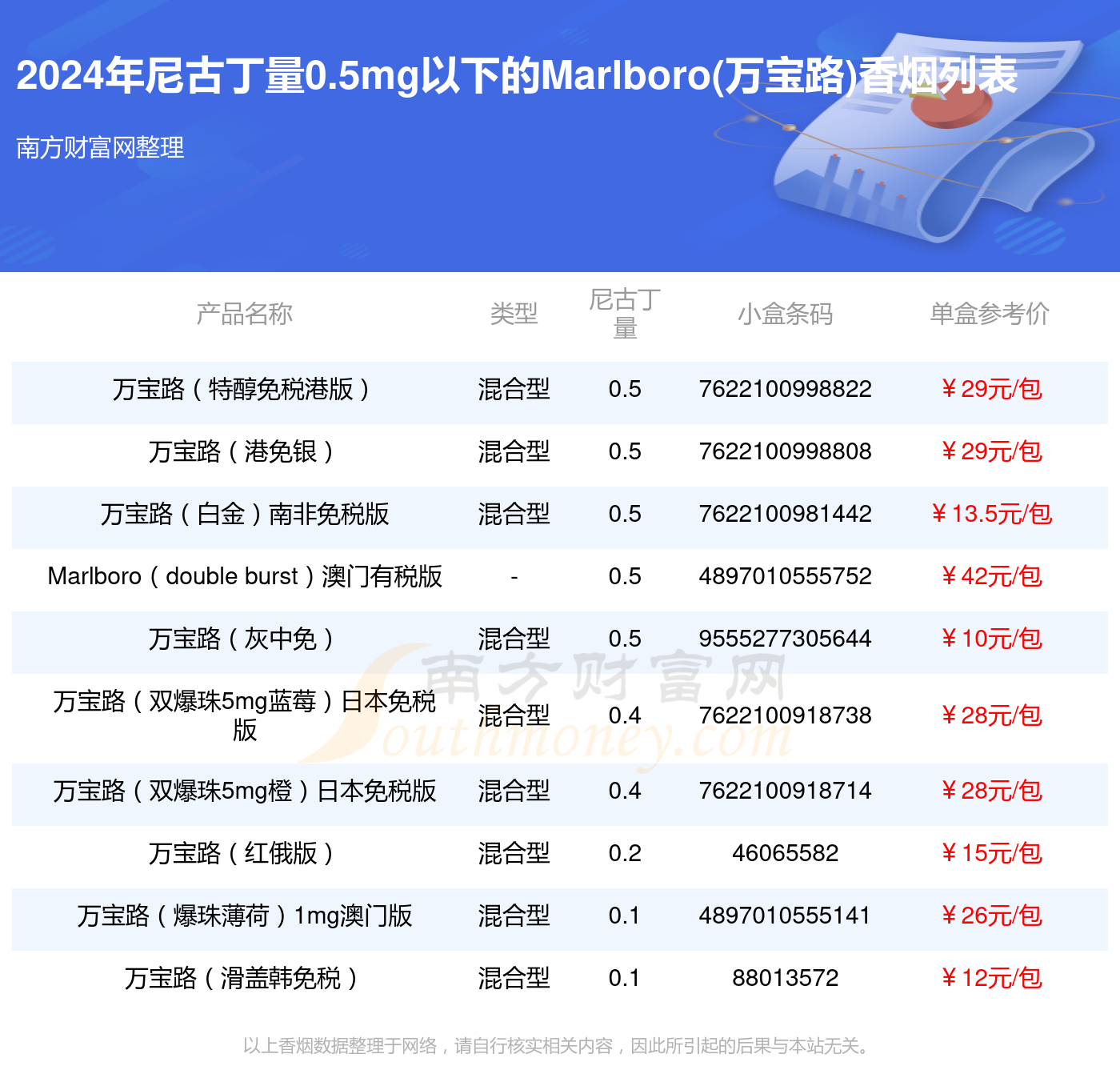Click price ￥15元/包

[990, 854]
